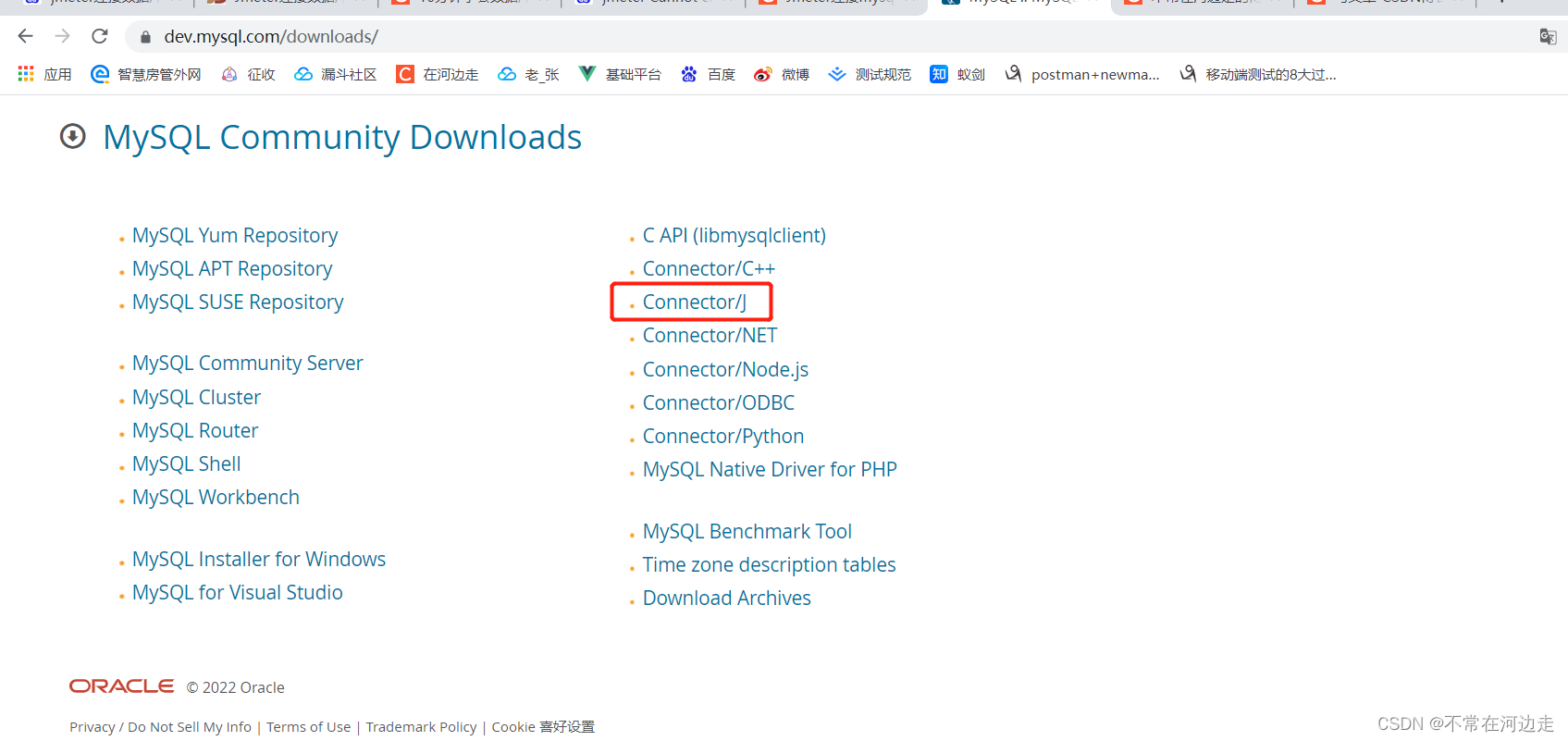Open the 征收 bookmark
The width and height of the screenshot is (1568, 741).
(x=248, y=74)
